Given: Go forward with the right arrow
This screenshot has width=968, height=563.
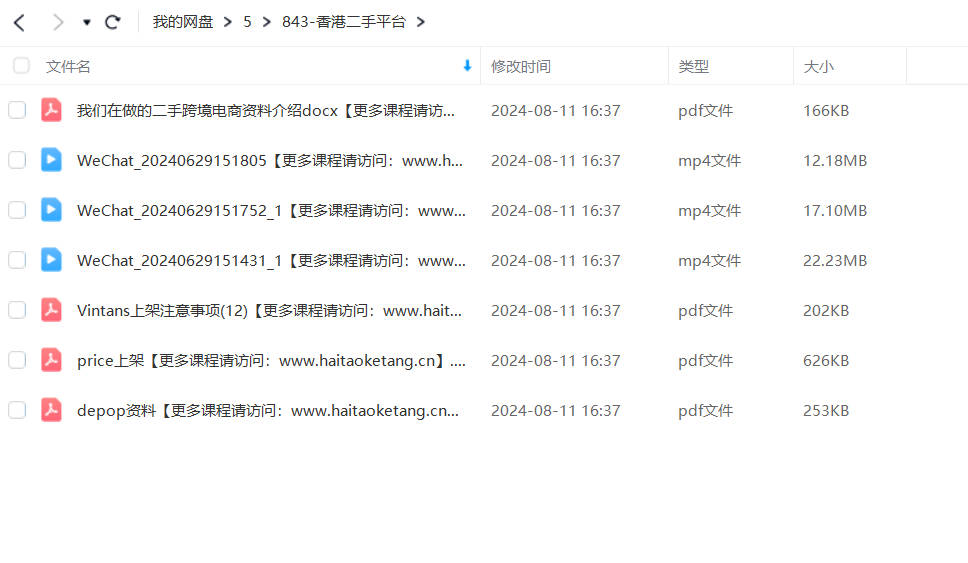Looking at the screenshot, I should pyautogui.click(x=58, y=23).
